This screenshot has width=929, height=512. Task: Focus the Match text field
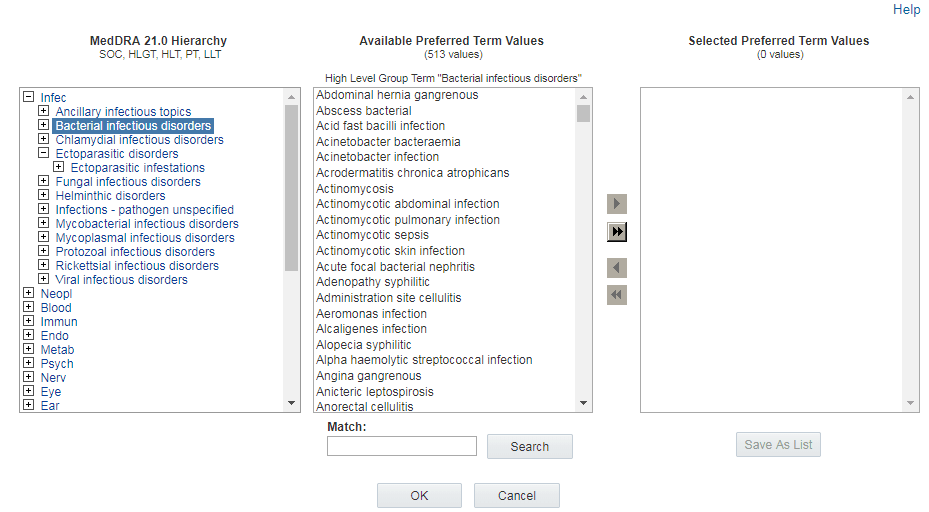pos(402,446)
